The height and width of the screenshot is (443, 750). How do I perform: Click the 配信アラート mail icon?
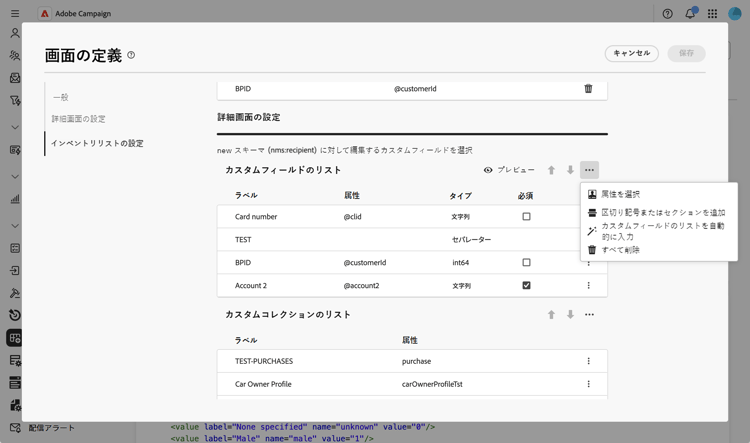pos(15,428)
